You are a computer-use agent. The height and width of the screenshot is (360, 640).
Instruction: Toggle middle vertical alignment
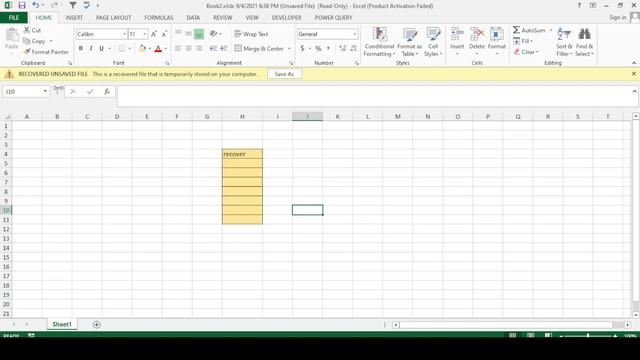coord(189,34)
